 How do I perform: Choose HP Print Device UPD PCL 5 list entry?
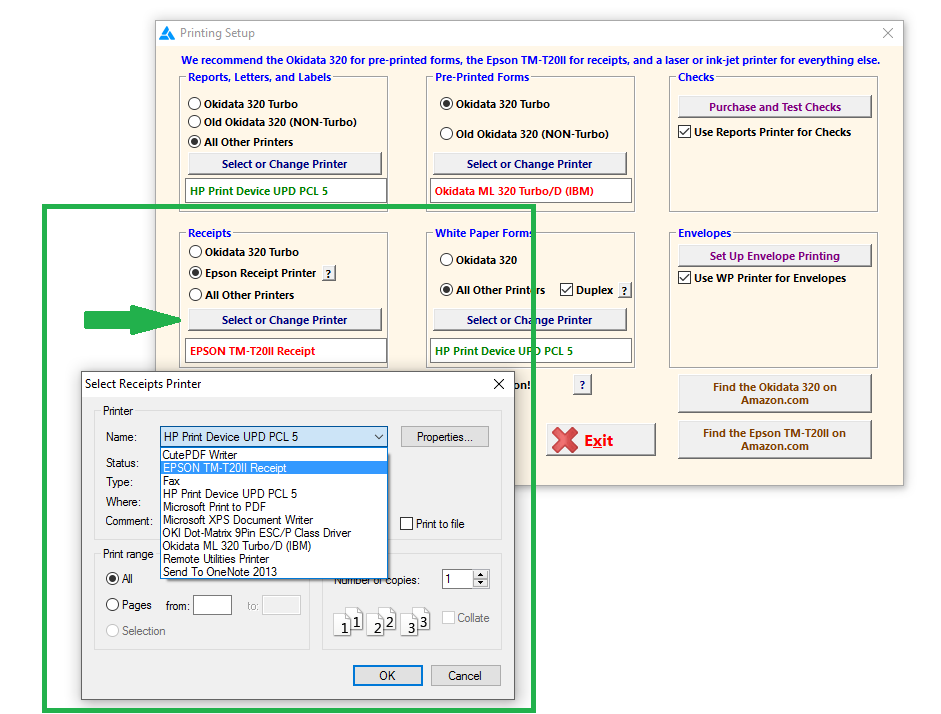click(x=274, y=494)
